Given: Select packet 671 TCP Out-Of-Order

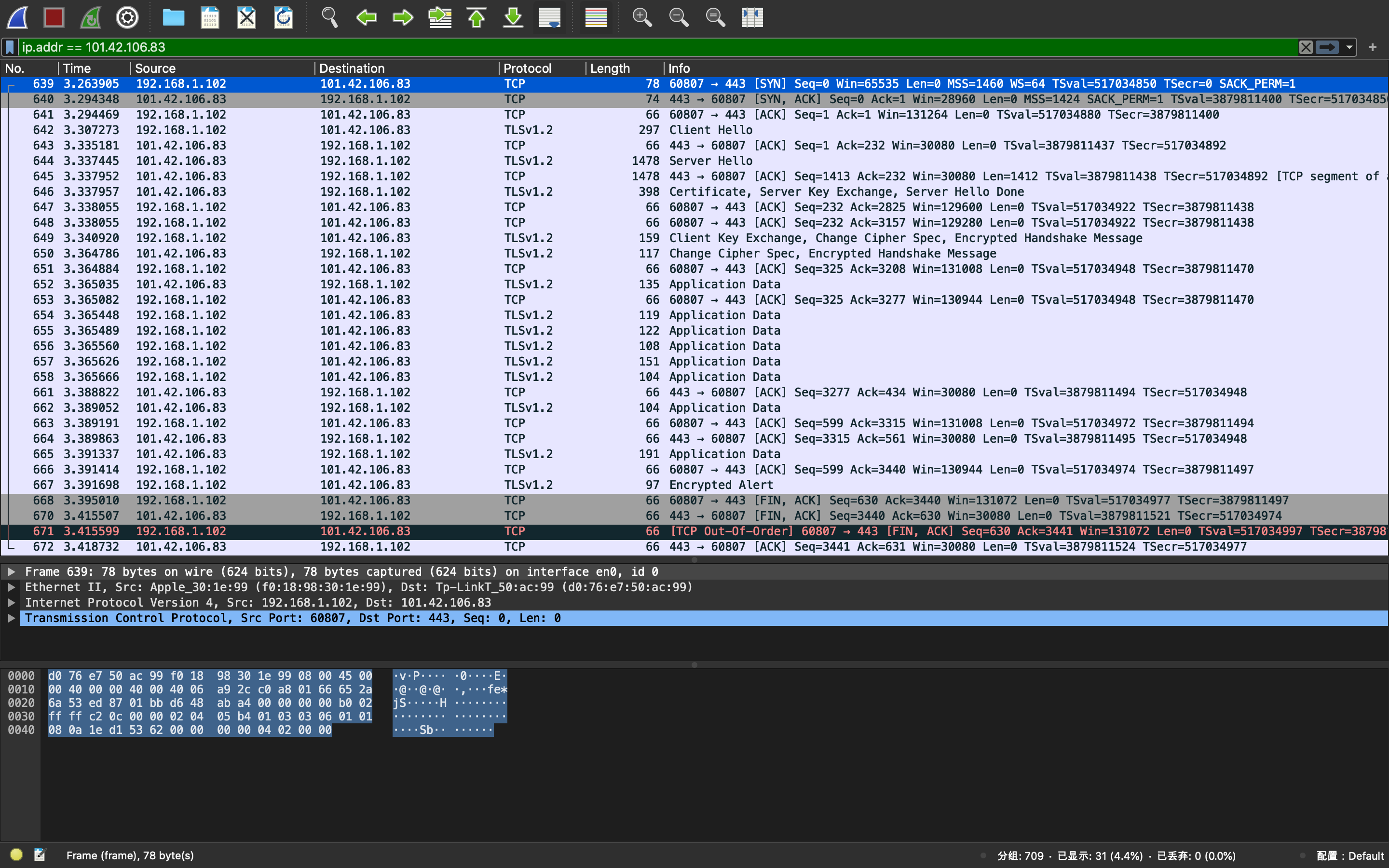Looking at the screenshot, I should (x=694, y=531).
